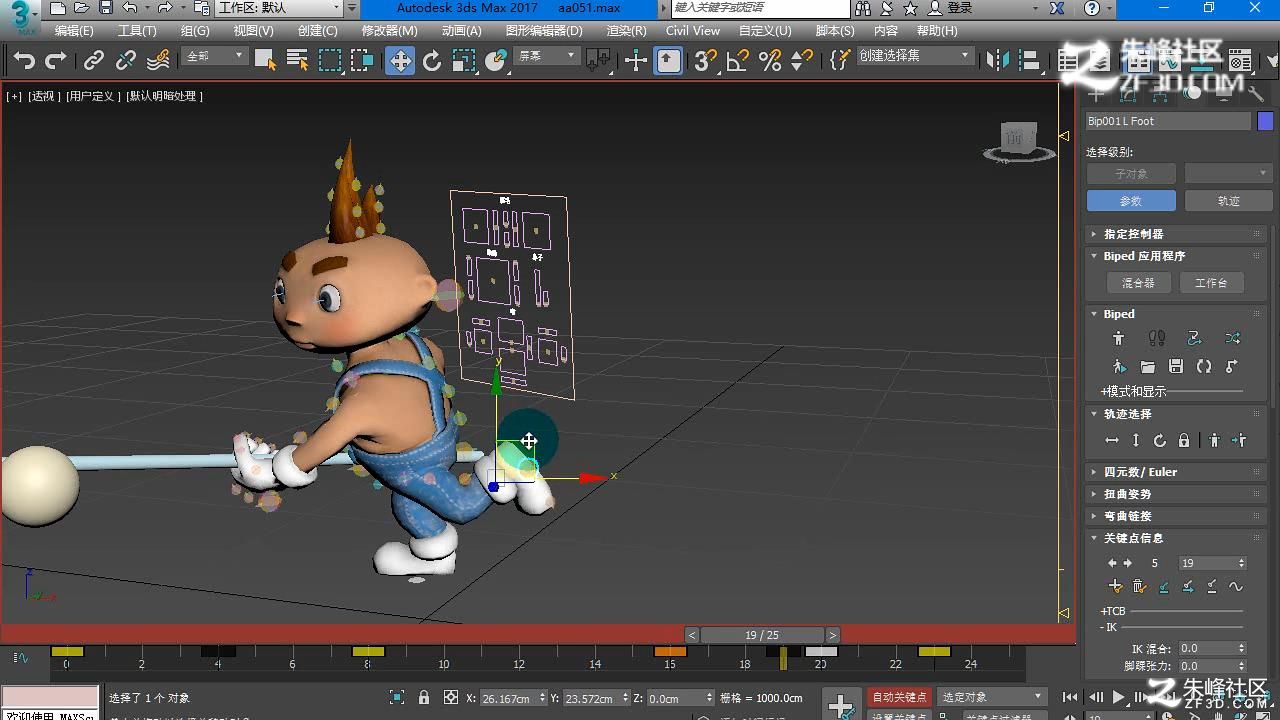Screen dimensions: 1280x720
Task: Click Body Vertical track selection icon
Action: click(x=1136, y=441)
